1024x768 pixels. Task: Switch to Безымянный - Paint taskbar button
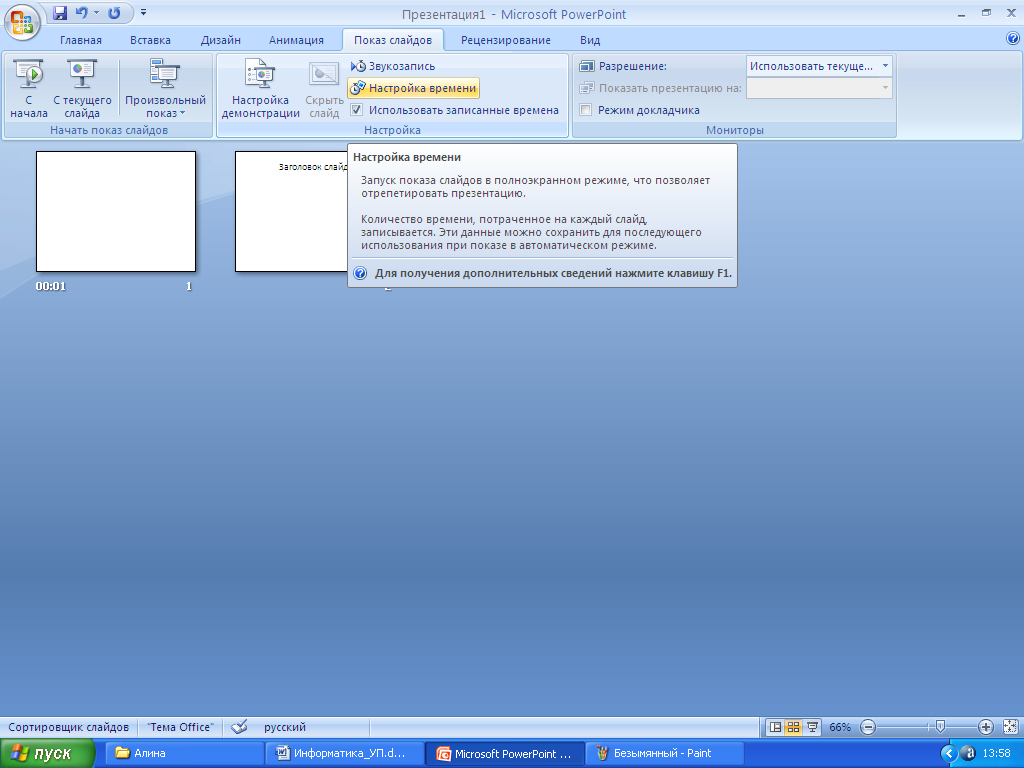pos(665,754)
